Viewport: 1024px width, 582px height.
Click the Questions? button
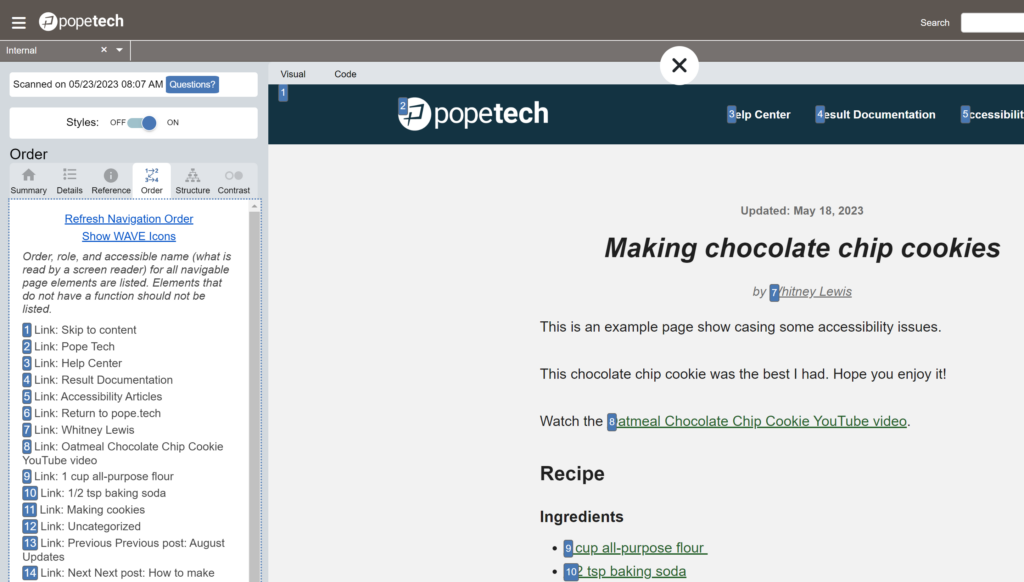tap(192, 84)
